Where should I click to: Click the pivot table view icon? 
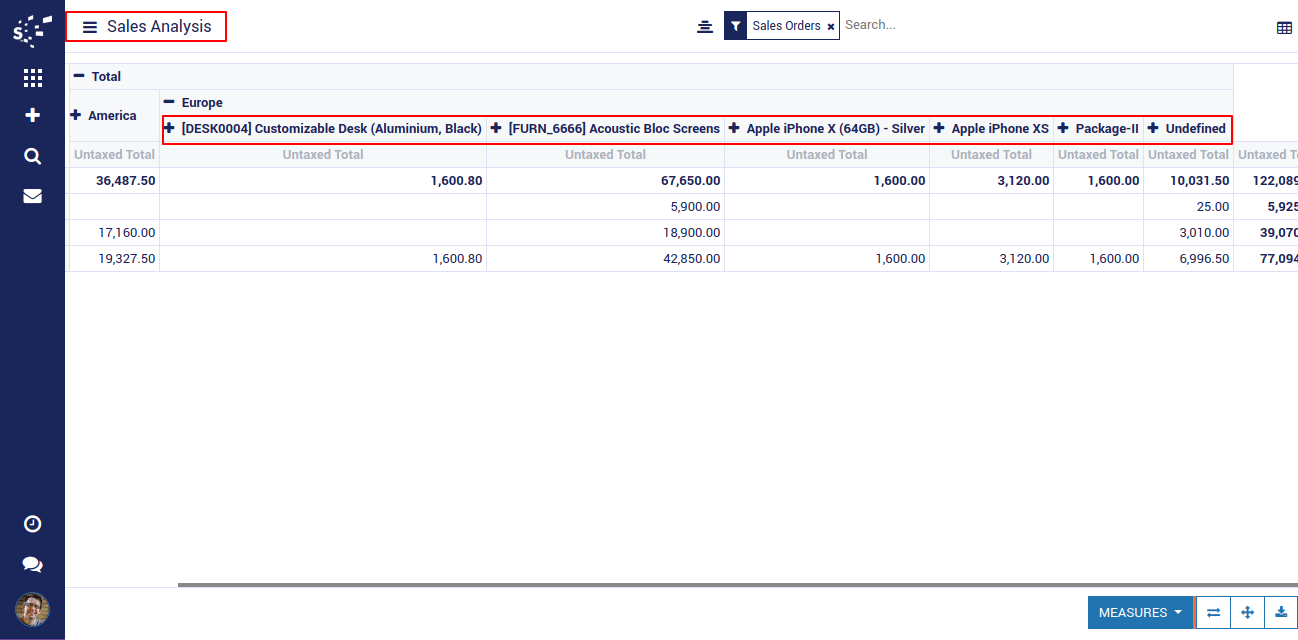click(x=1284, y=28)
